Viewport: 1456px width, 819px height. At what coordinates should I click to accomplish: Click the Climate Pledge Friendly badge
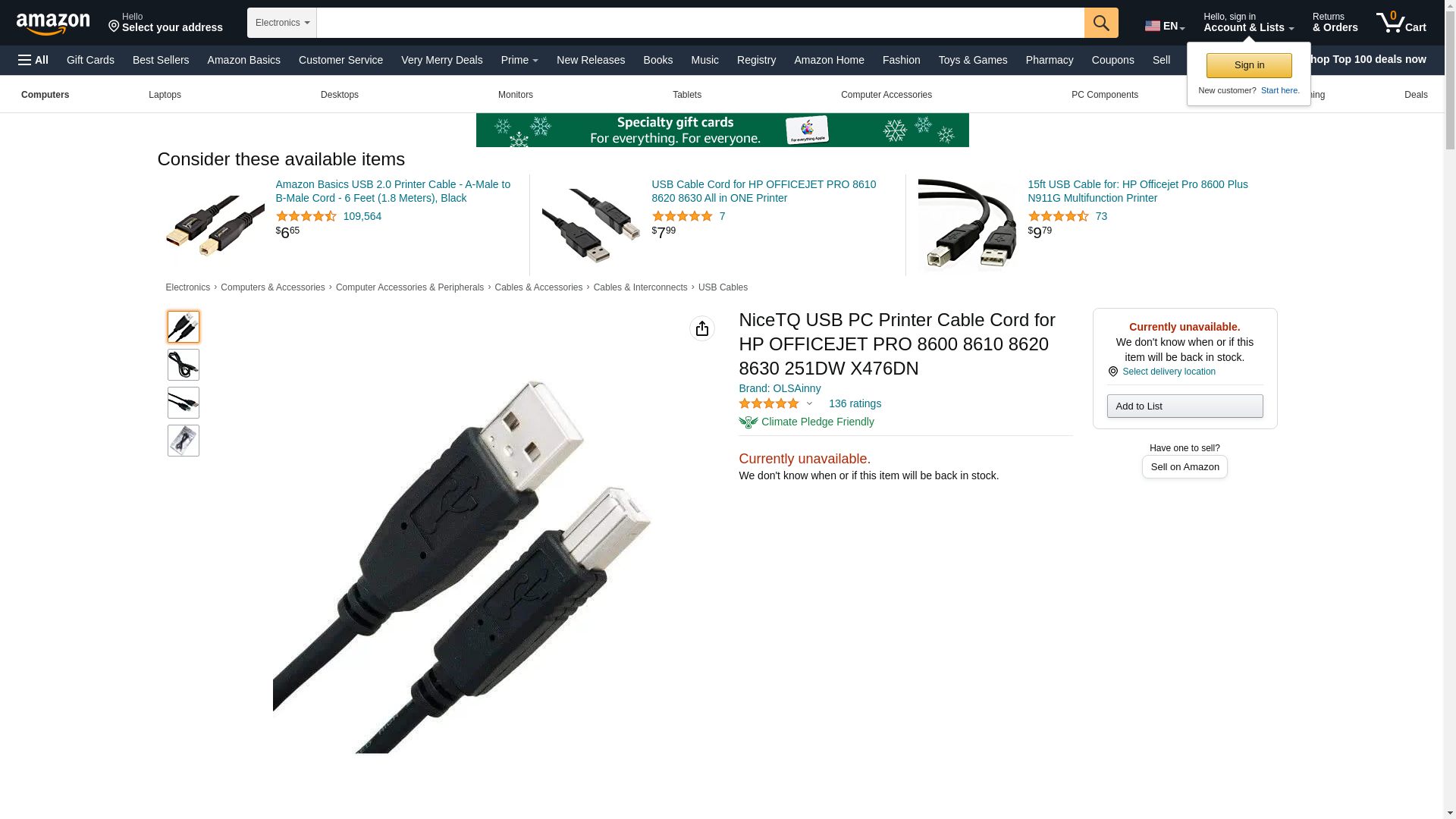(806, 422)
